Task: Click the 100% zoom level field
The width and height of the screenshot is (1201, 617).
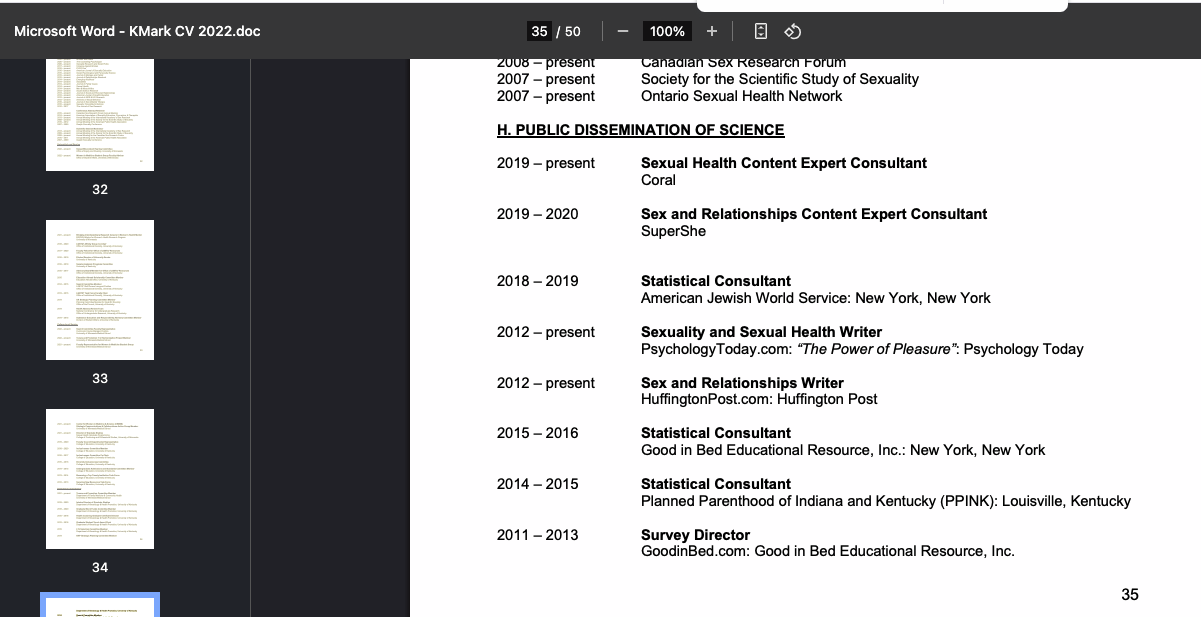Action: point(666,31)
